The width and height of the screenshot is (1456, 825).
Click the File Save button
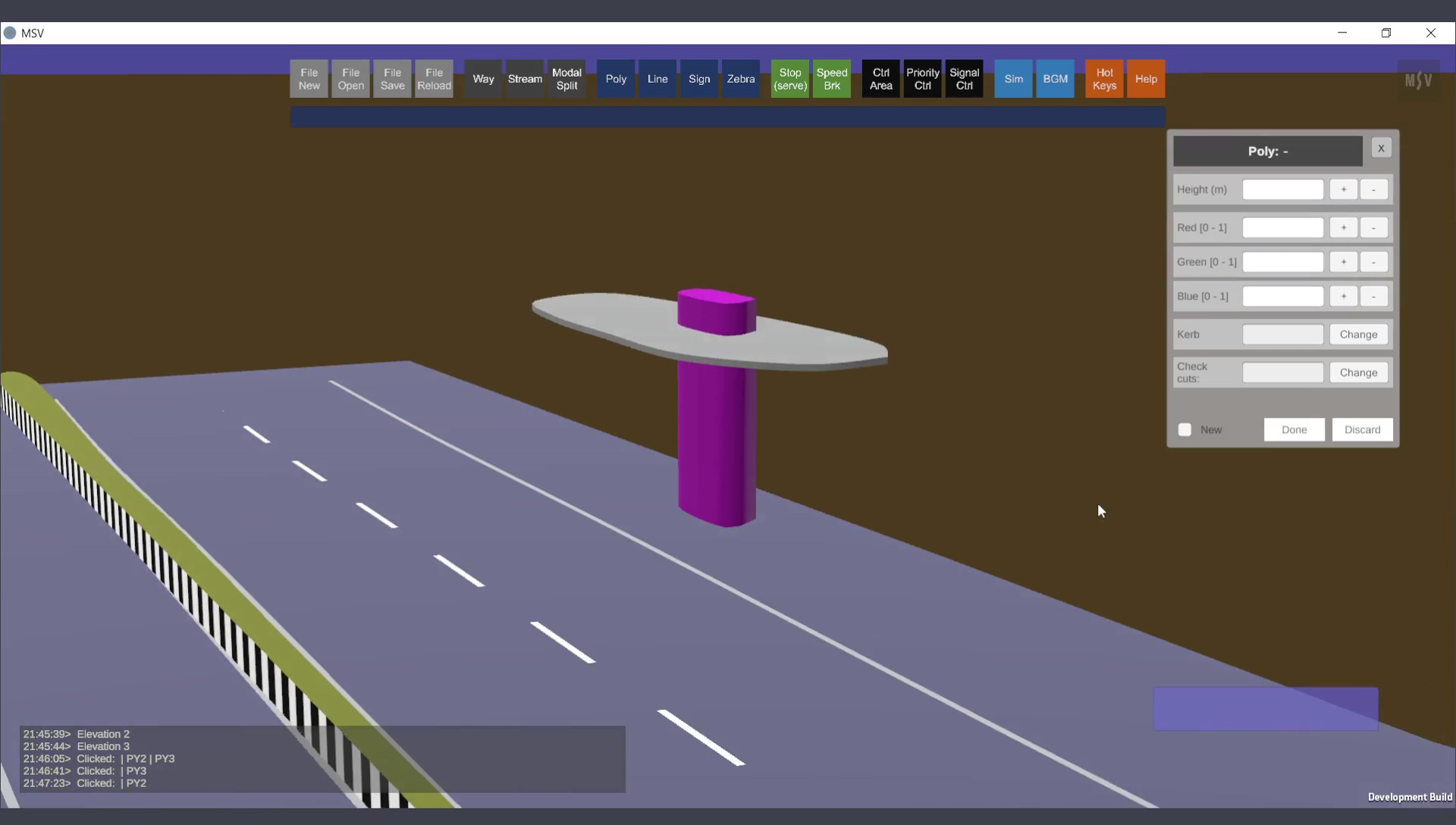coord(392,79)
